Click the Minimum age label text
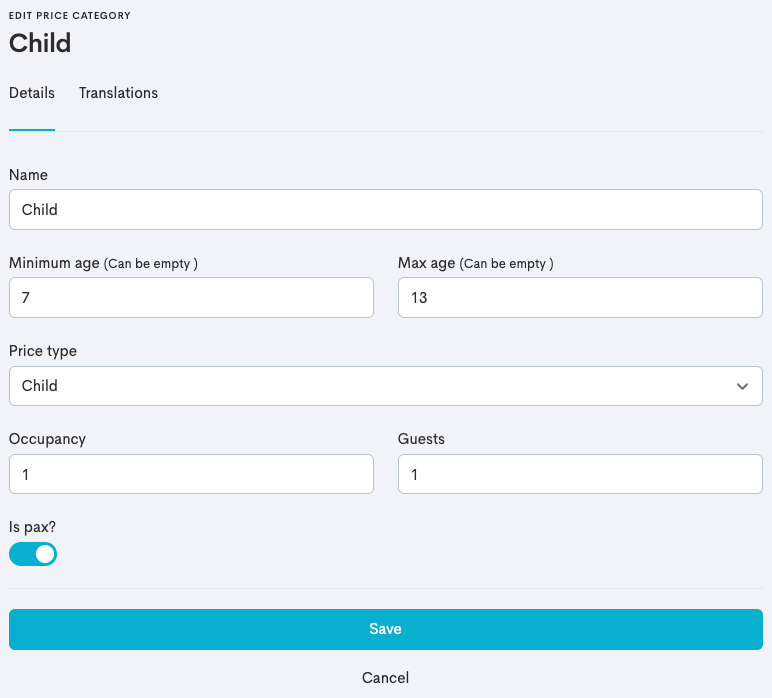This screenshot has height=698, width=772. [x=54, y=263]
